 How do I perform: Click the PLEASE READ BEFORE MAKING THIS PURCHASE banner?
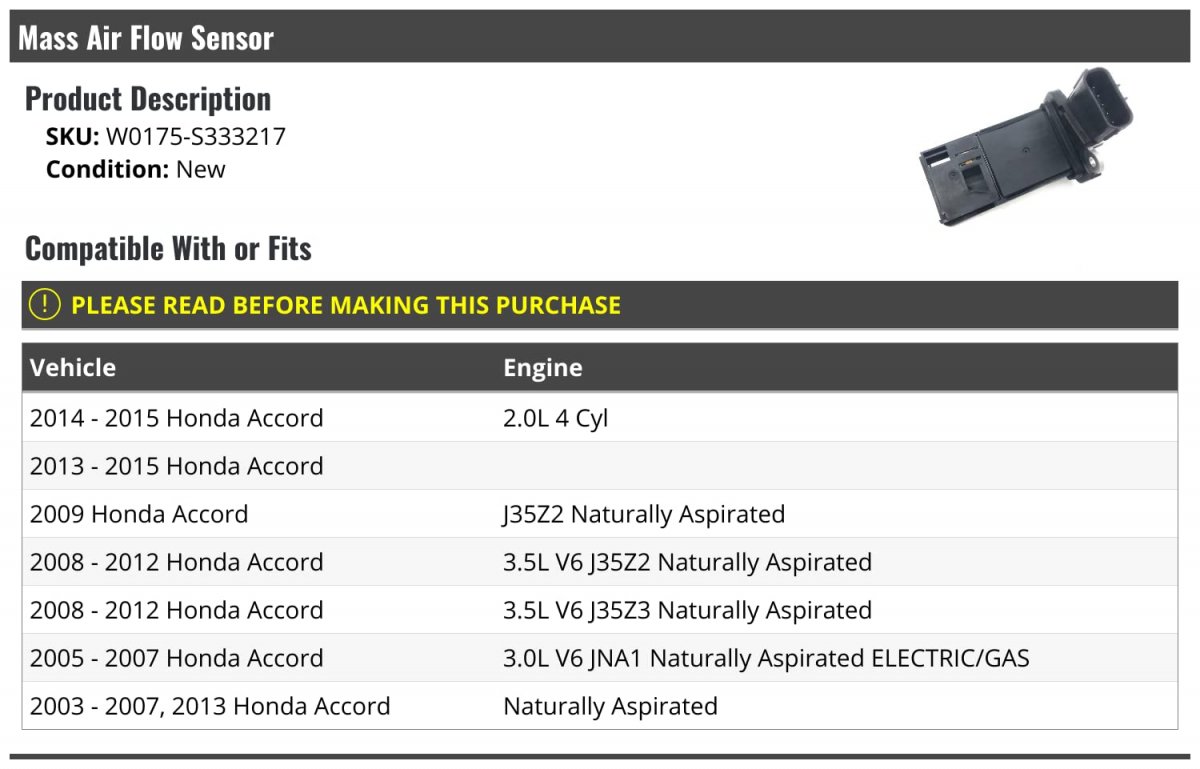(x=600, y=305)
